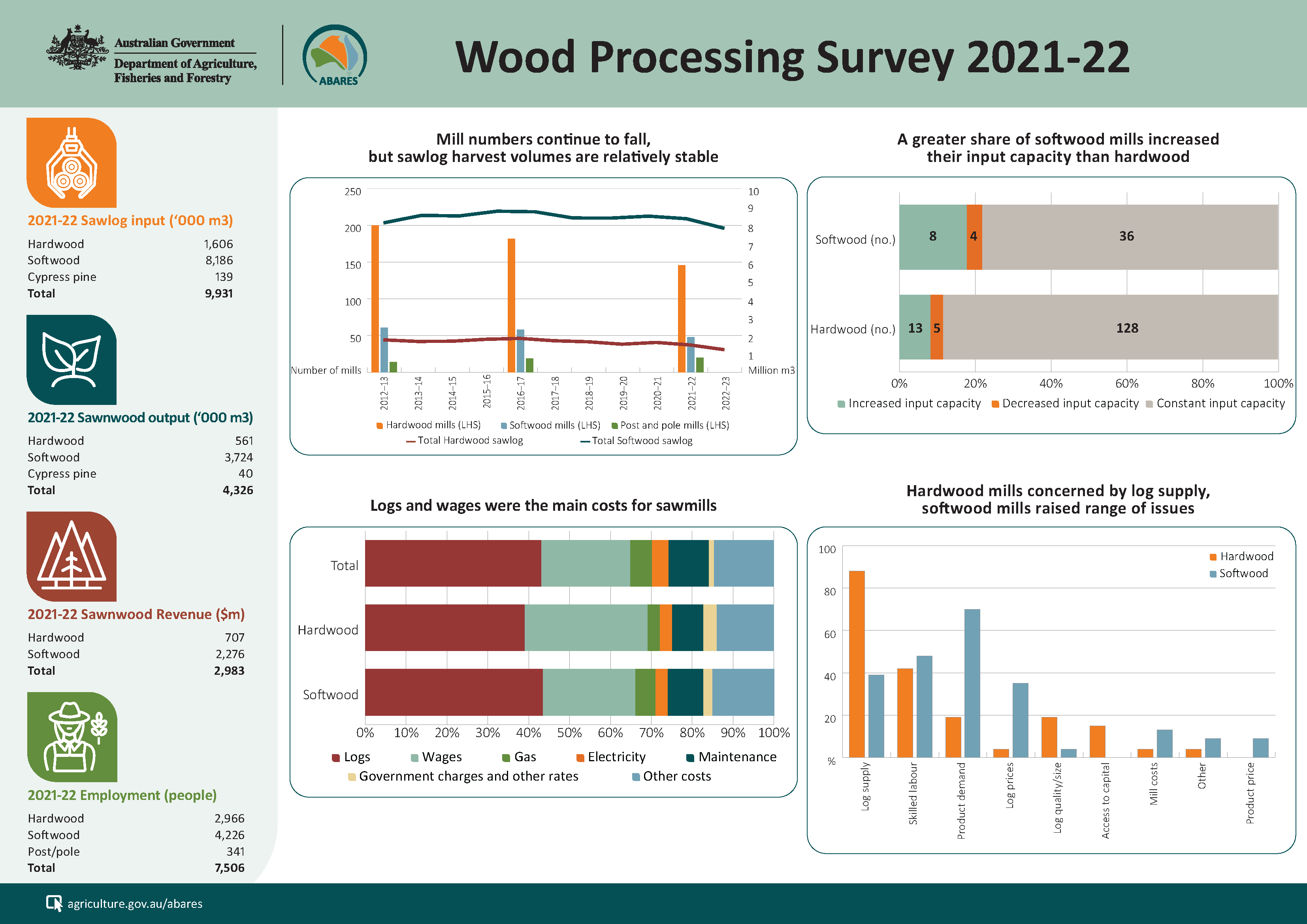The height and width of the screenshot is (924, 1307).
Task: Click the orange Access to capital bar
Action: tap(1098, 742)
